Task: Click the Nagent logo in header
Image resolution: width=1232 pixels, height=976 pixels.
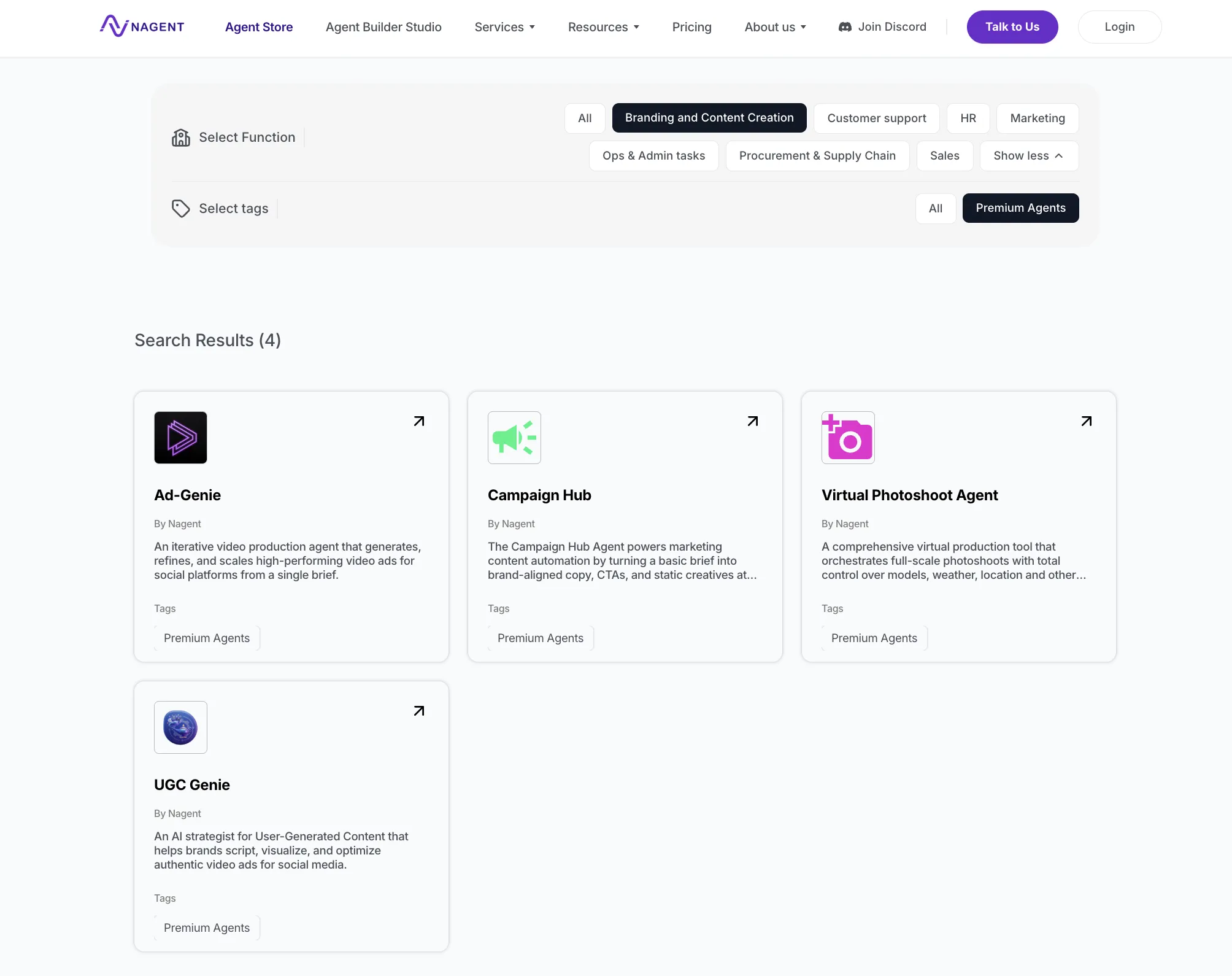Action: pos(142,26)
